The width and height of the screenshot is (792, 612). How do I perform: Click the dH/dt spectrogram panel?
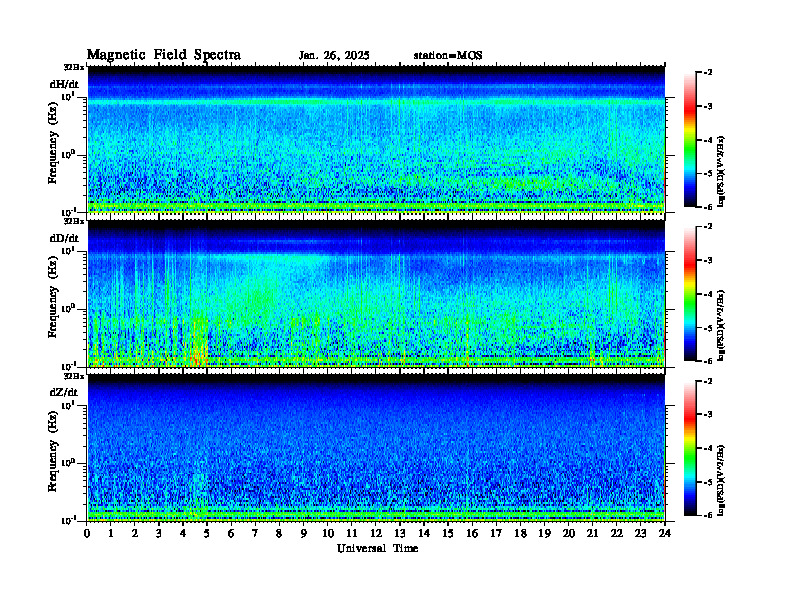click(x=376, y=139)
